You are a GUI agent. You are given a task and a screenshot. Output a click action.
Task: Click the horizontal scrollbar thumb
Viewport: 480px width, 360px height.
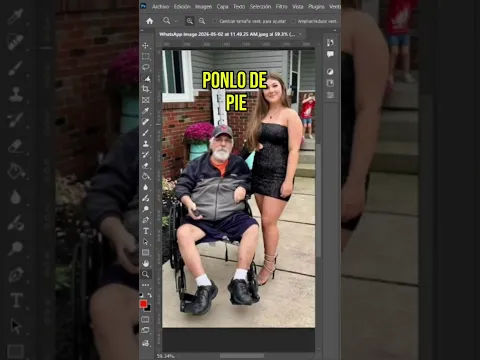pos(242,356)
